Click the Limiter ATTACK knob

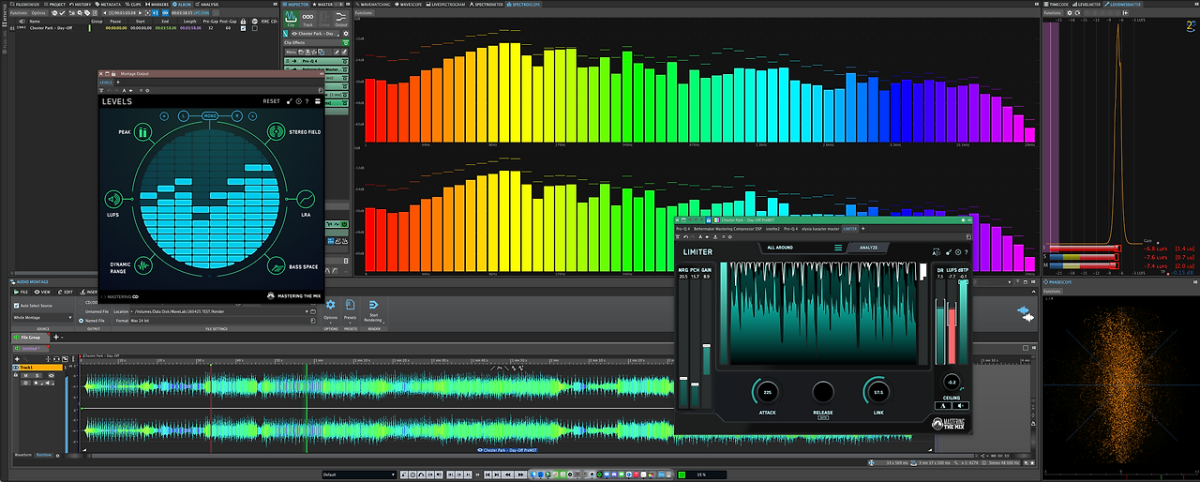[767, 392]
